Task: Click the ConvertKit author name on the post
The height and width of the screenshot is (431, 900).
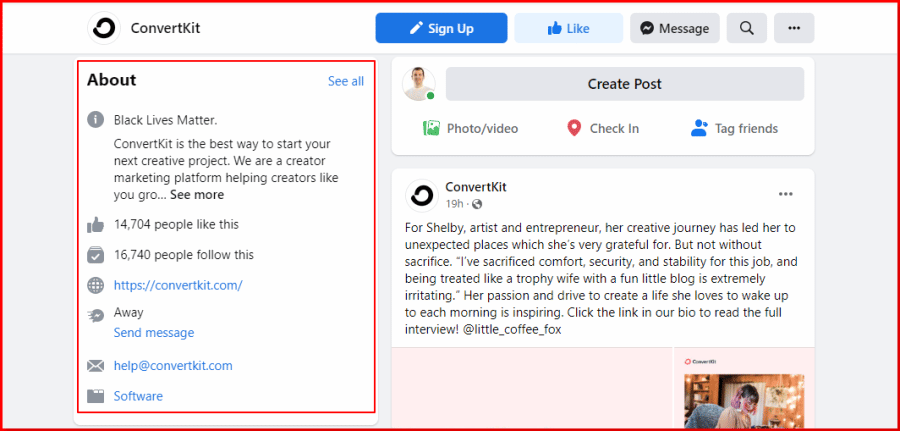Action: [476, 187]
